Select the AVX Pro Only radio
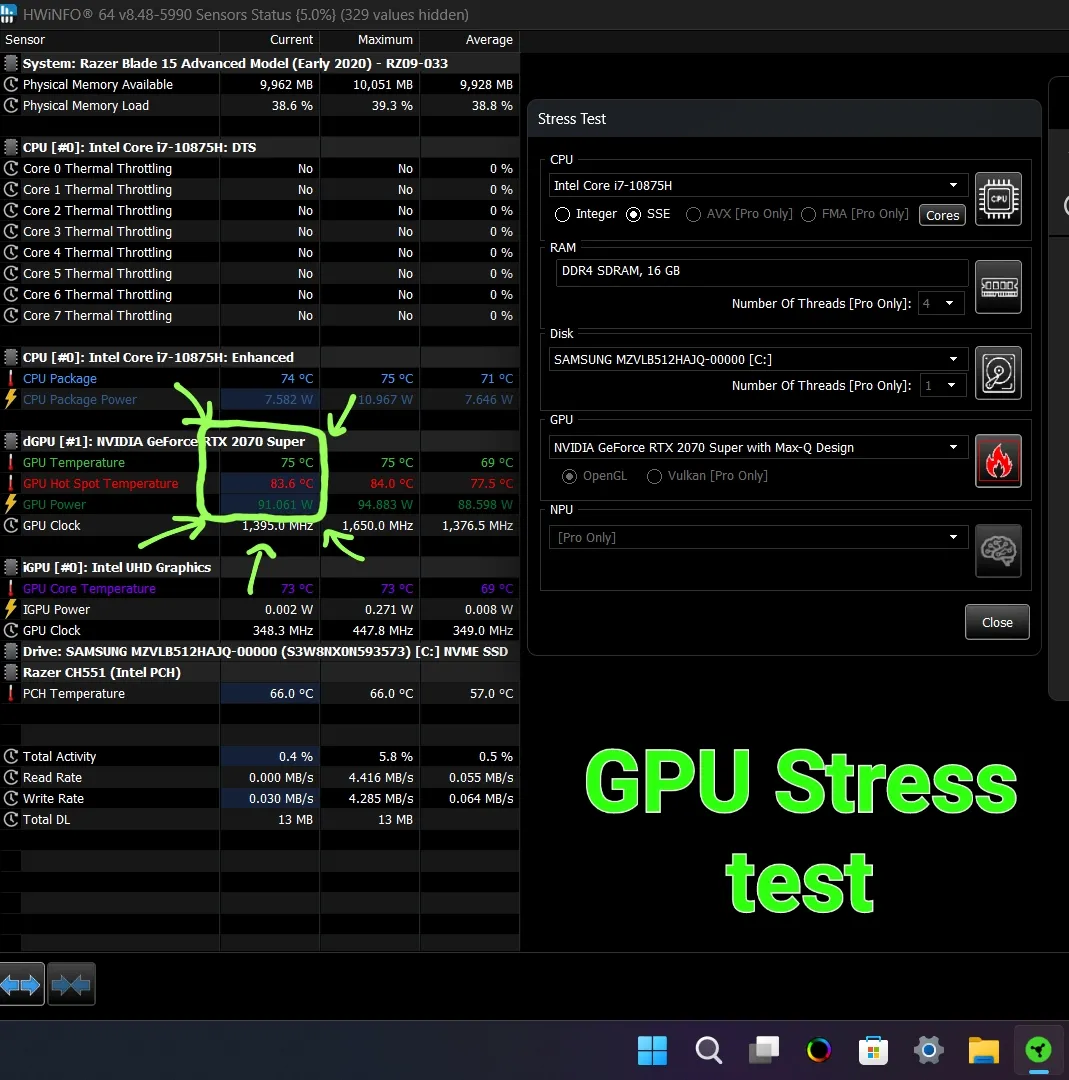This screenshot has height=1080, width=1069. tap(693, 214)
